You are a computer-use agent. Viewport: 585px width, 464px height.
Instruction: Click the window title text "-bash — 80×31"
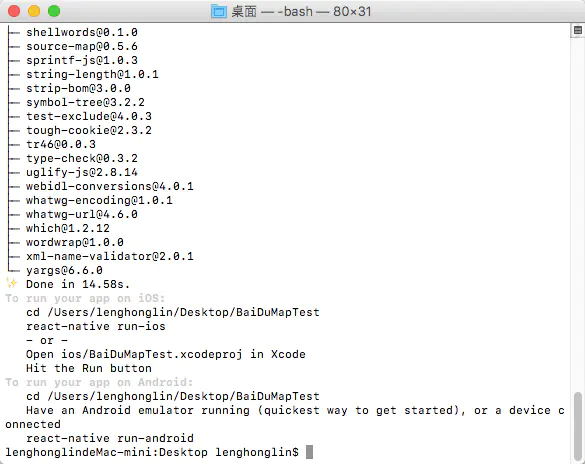(324, 12)
